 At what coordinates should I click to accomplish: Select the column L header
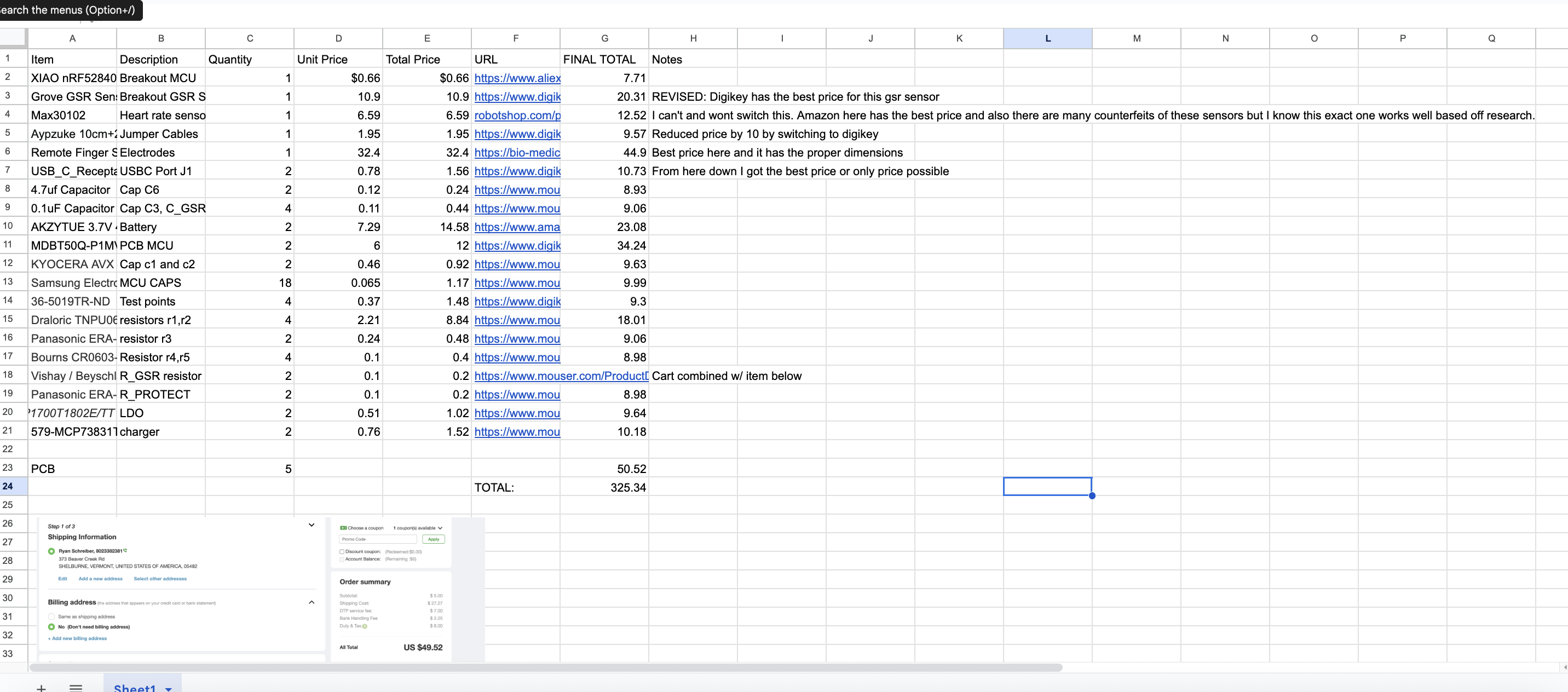(x=1047, y=38)
